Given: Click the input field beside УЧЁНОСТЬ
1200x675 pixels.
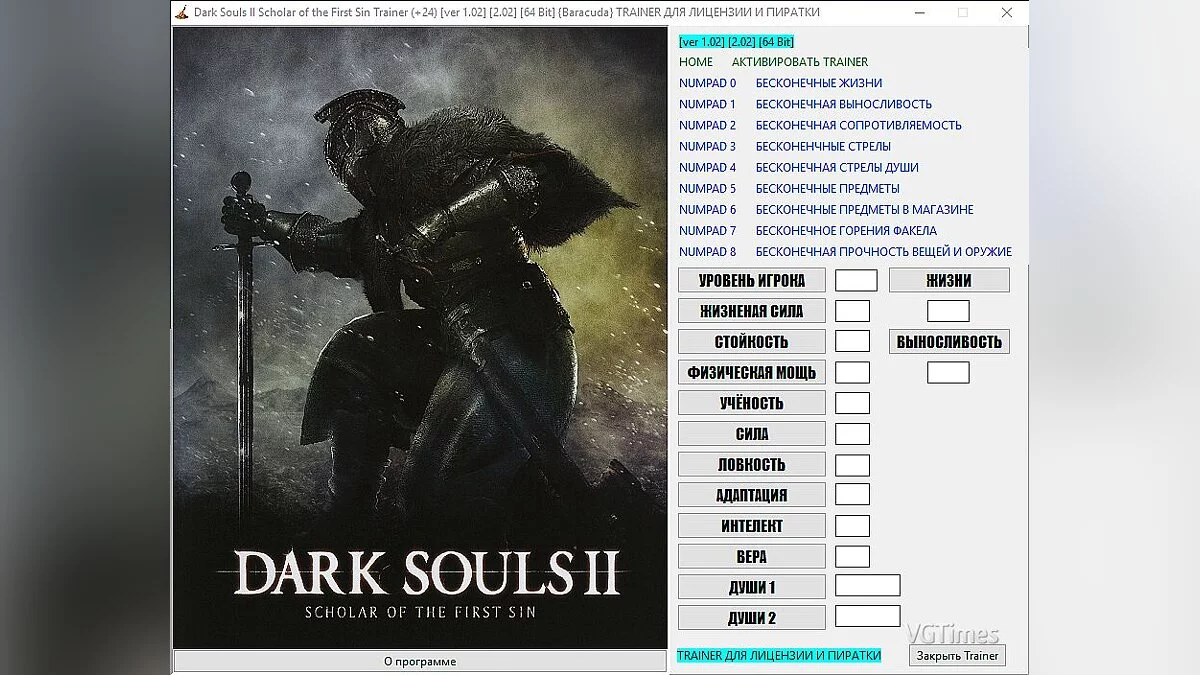Looking at the screenshot, I should (852, 402).
